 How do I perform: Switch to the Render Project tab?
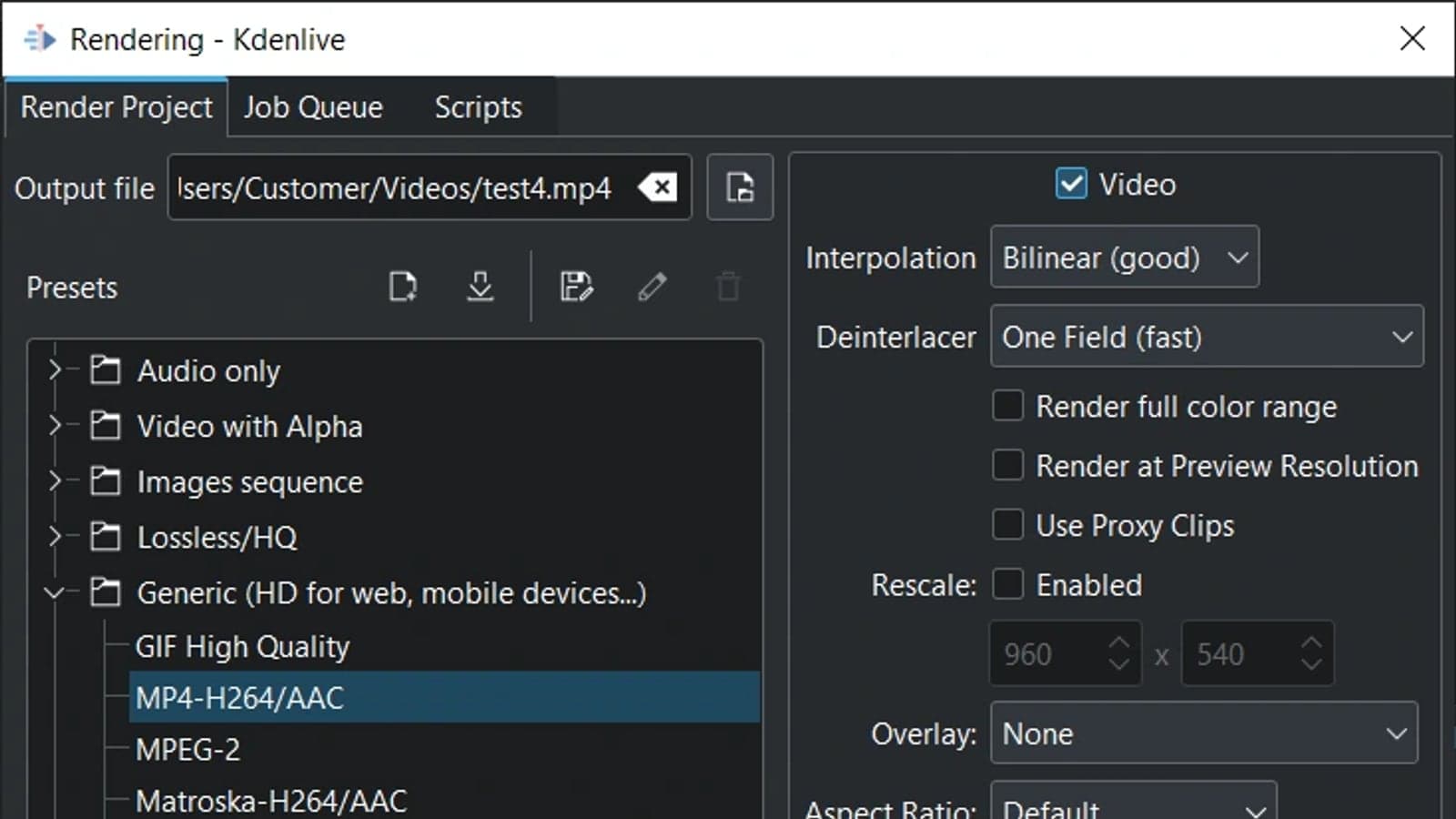coord(116,107)
